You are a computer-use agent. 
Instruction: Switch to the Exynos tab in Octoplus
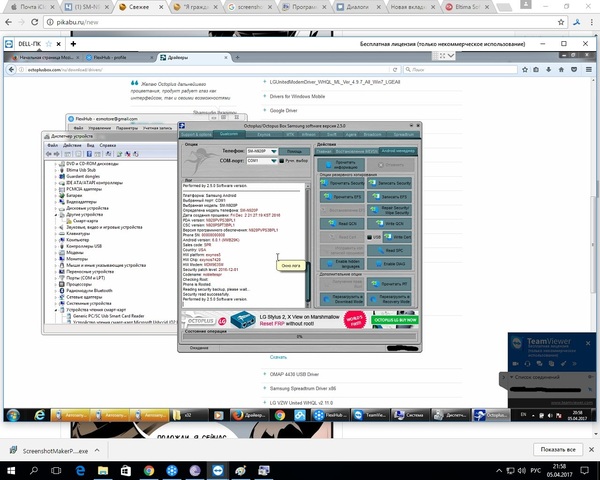point(264,134)
